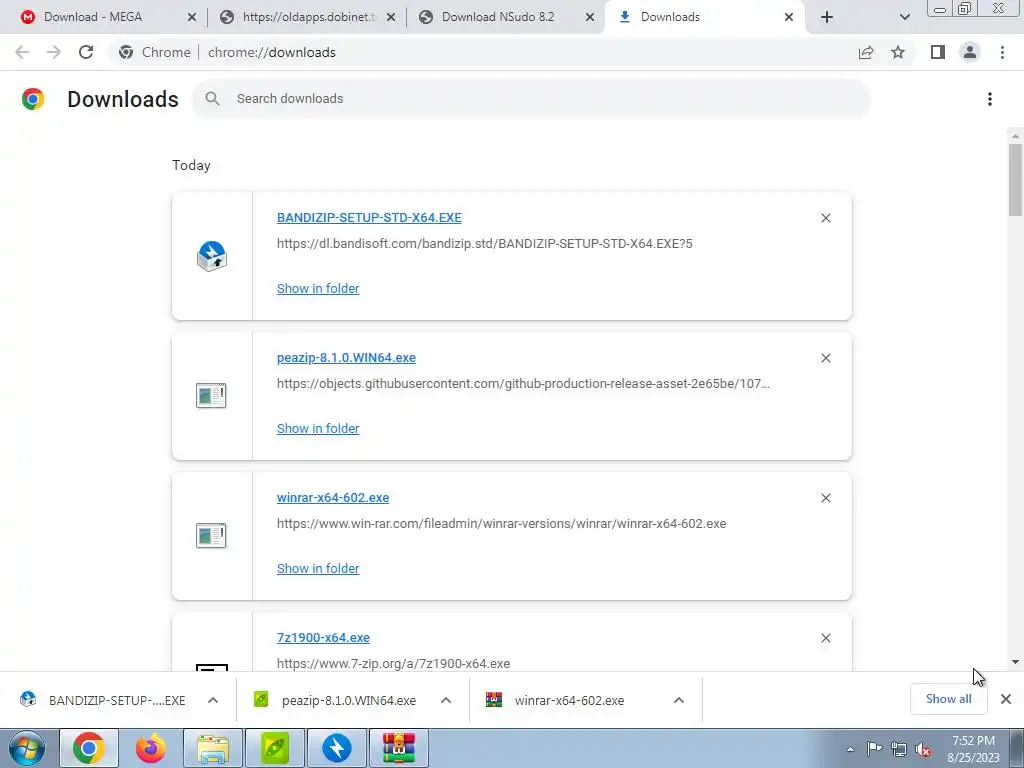Click the network tray icon
Screen dimensions: 1024x768
click(899, 749)
